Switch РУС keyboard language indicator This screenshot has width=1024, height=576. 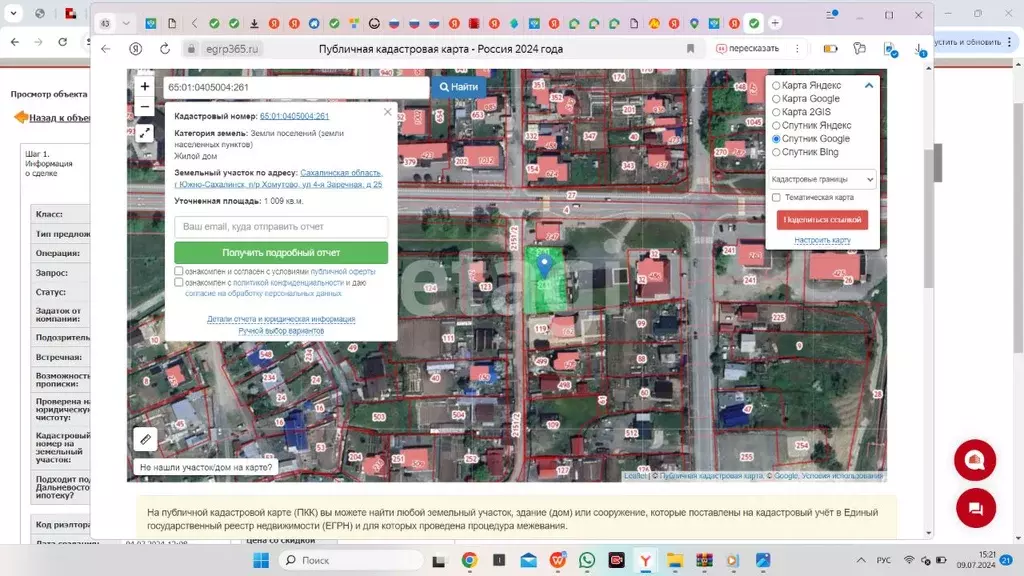[884, 560]
